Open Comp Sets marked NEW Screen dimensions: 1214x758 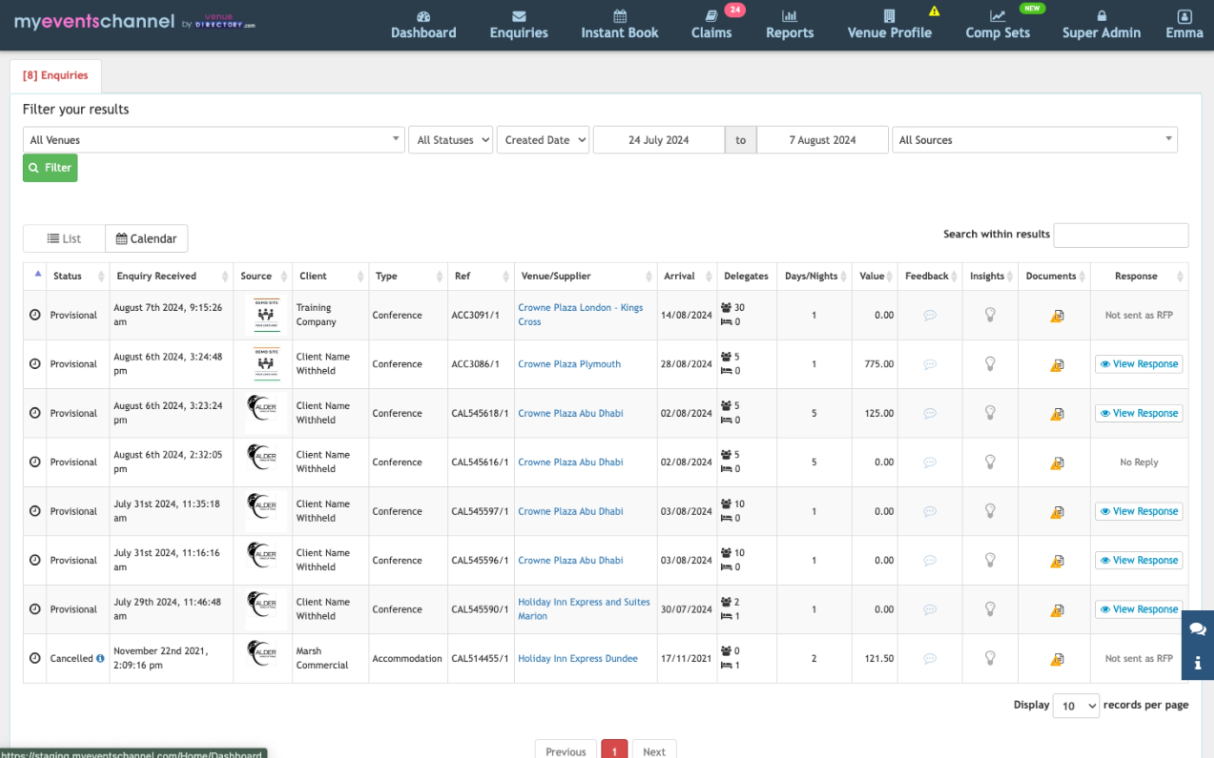997,25
